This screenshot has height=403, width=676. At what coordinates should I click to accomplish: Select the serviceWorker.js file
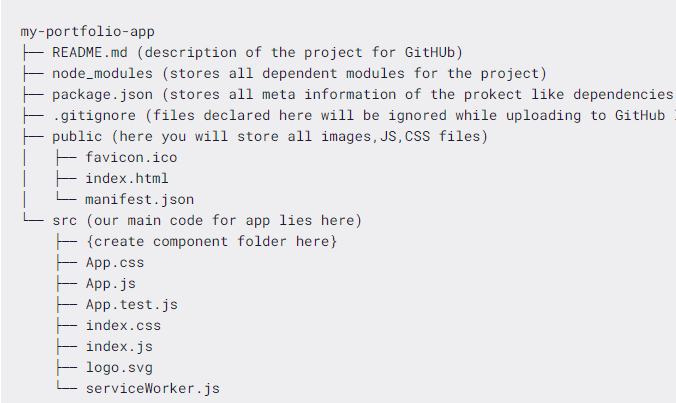point(153,388)
